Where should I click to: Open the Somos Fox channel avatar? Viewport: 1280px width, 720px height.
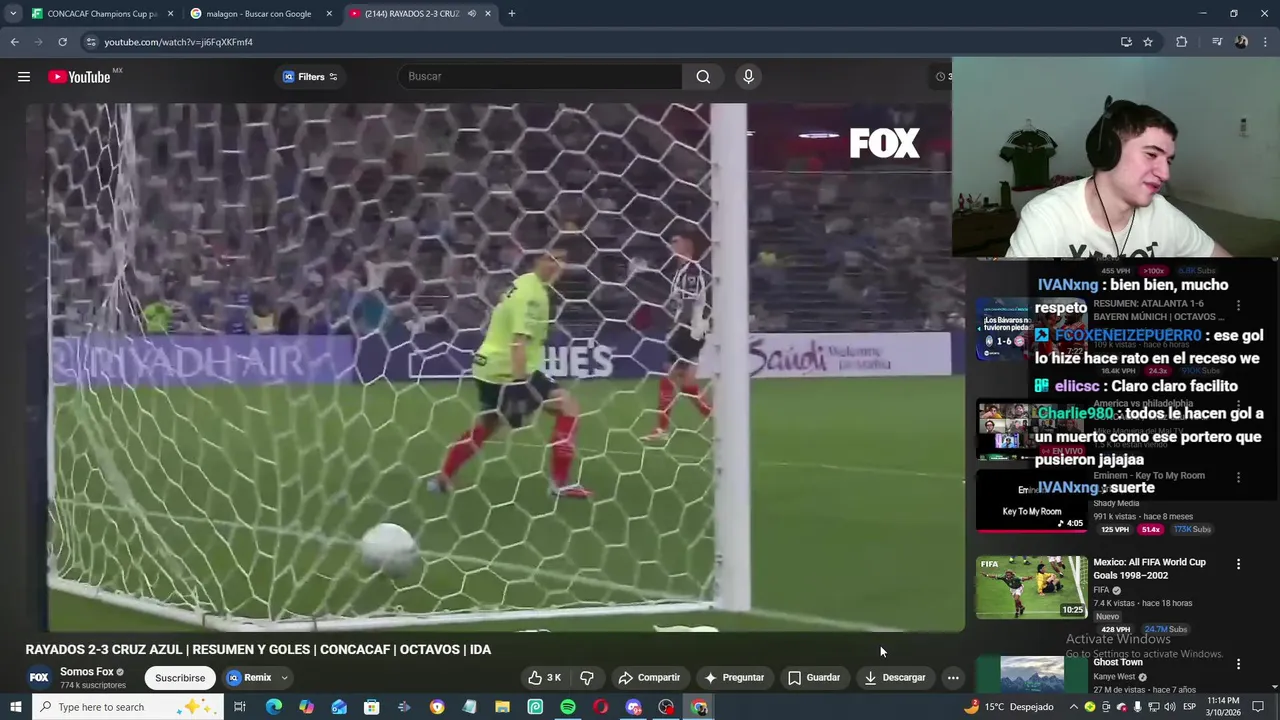38,677
